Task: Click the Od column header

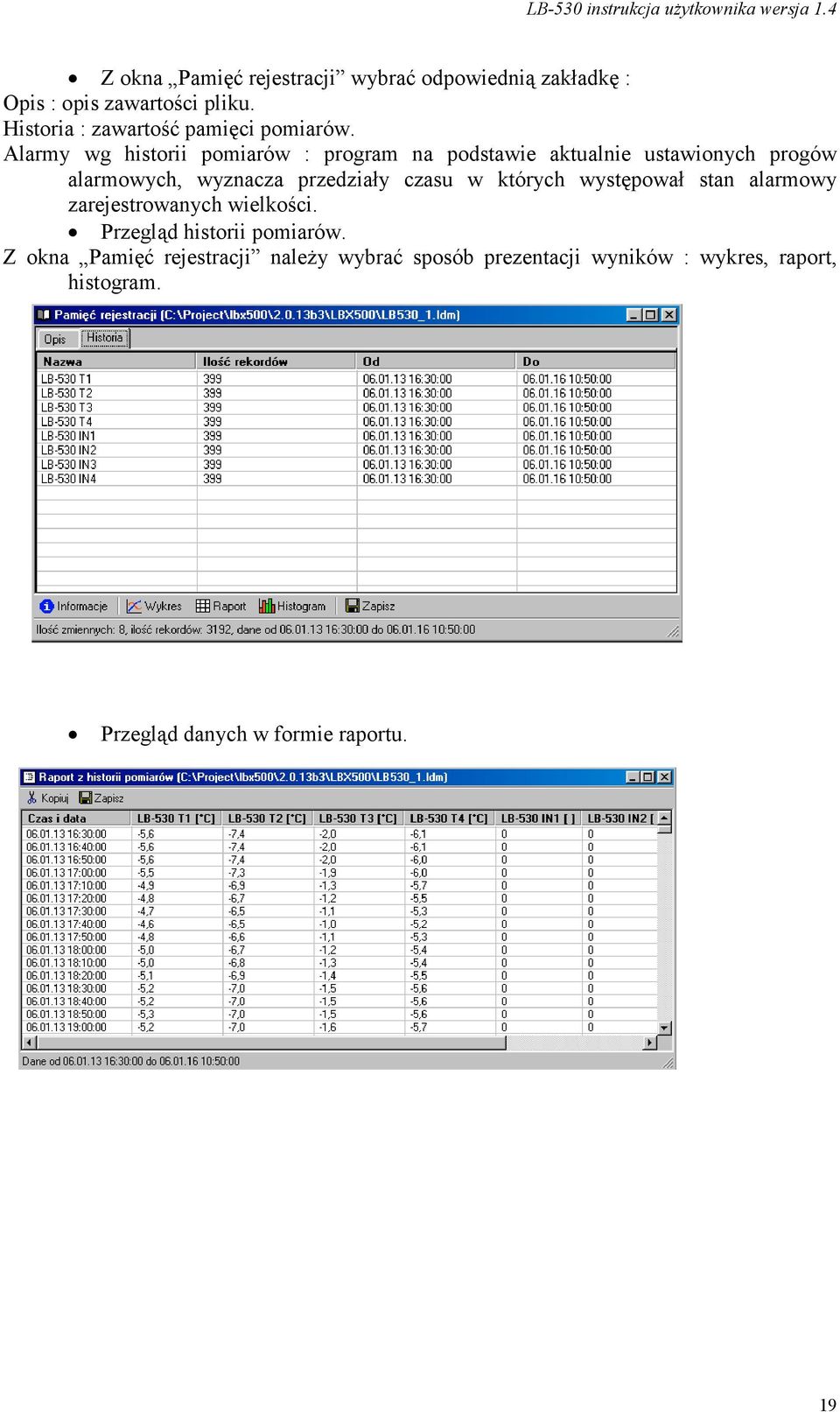Action: [x=437, y=362]
